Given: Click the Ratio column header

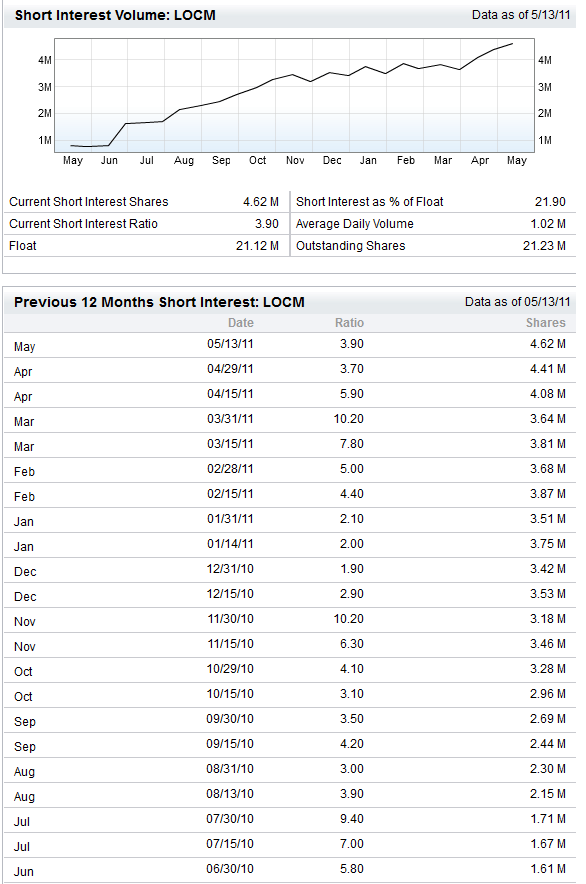Looking at the screenshot, I should [349, 322].
